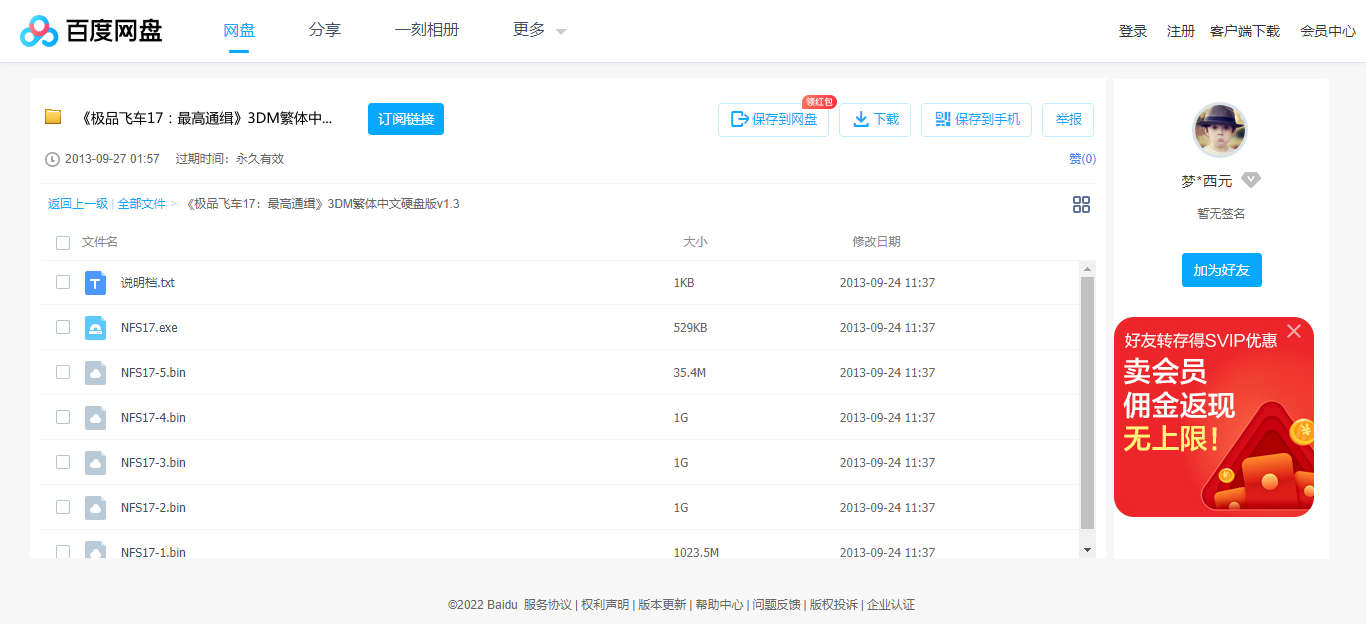The image size is (1366, 624).
Task: Click the clock icon beside the share date
Action: [x=50, y=158]
